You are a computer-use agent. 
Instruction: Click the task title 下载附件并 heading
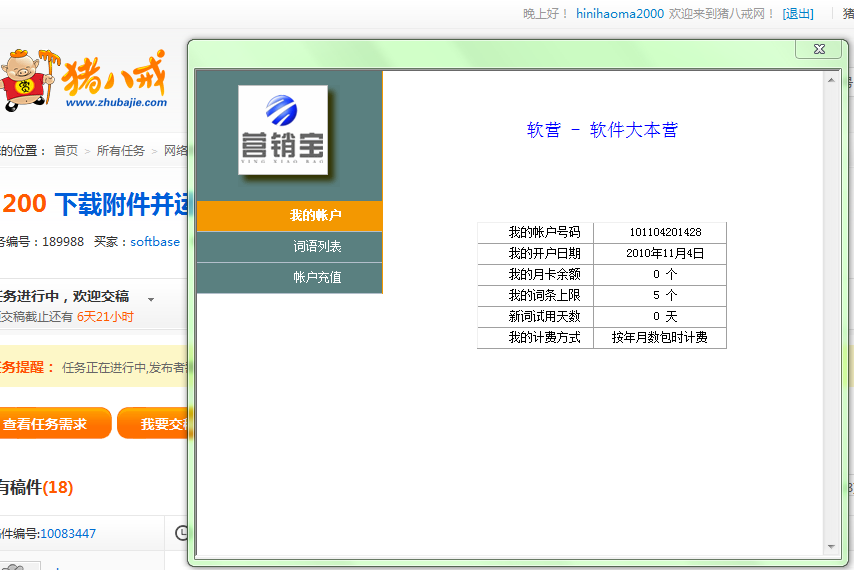(121, 204)
